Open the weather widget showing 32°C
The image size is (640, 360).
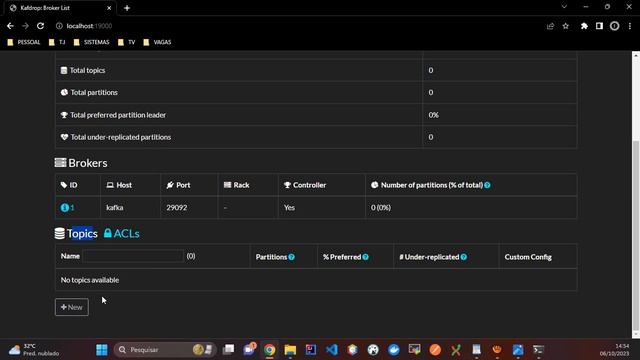pos(34,350)
